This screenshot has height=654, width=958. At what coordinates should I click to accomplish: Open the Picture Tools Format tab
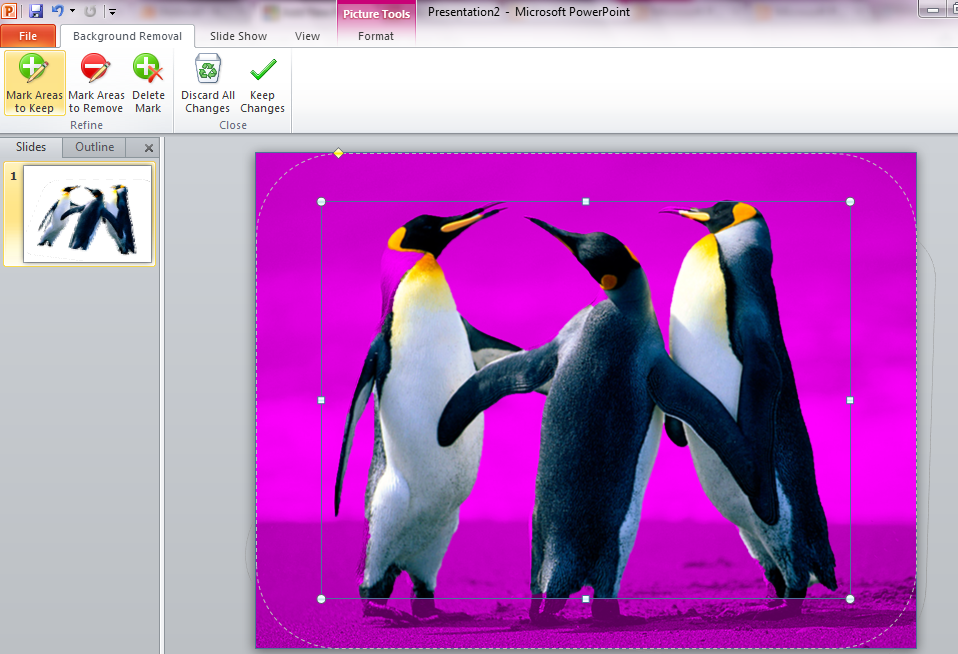coord(376,36)
